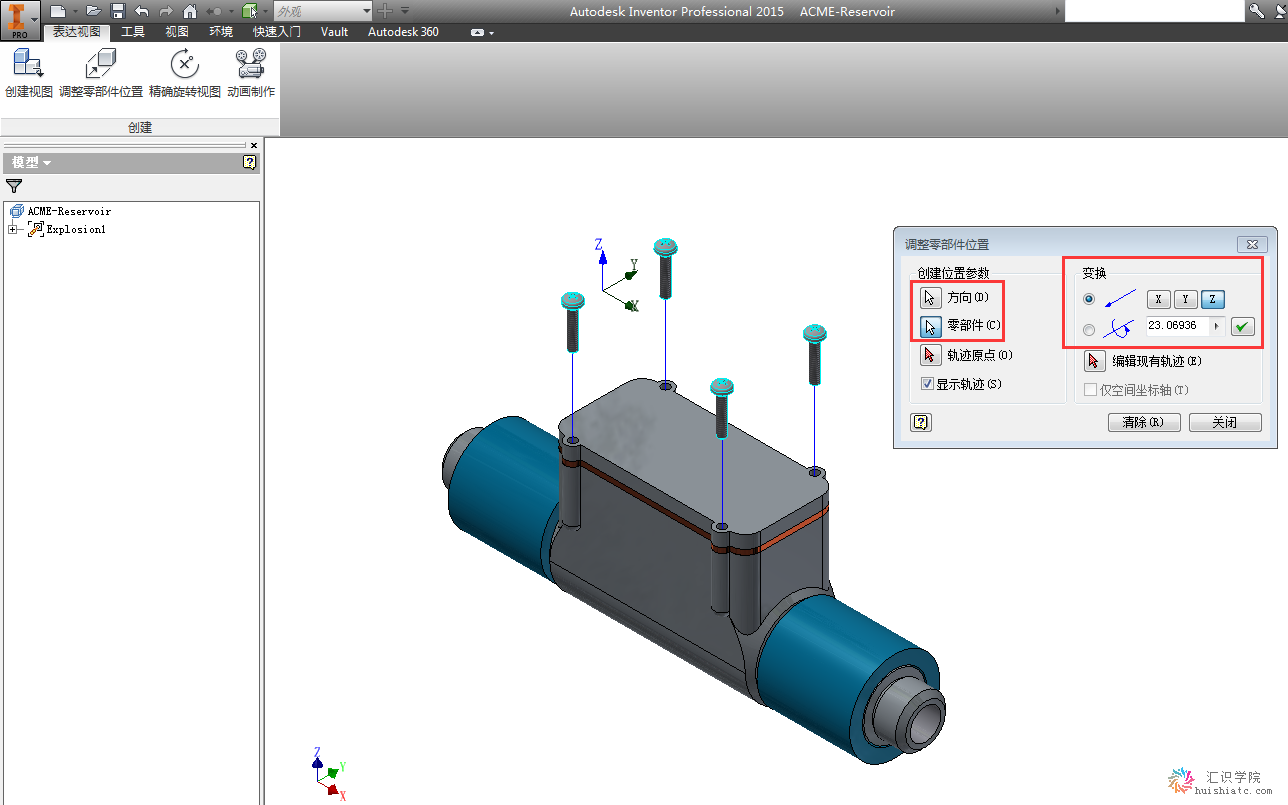The image size is (1288, 805).
Task: Switch to the 表达视图 ribbon tab
Action: pyautogui.click(x=76, y=32)
